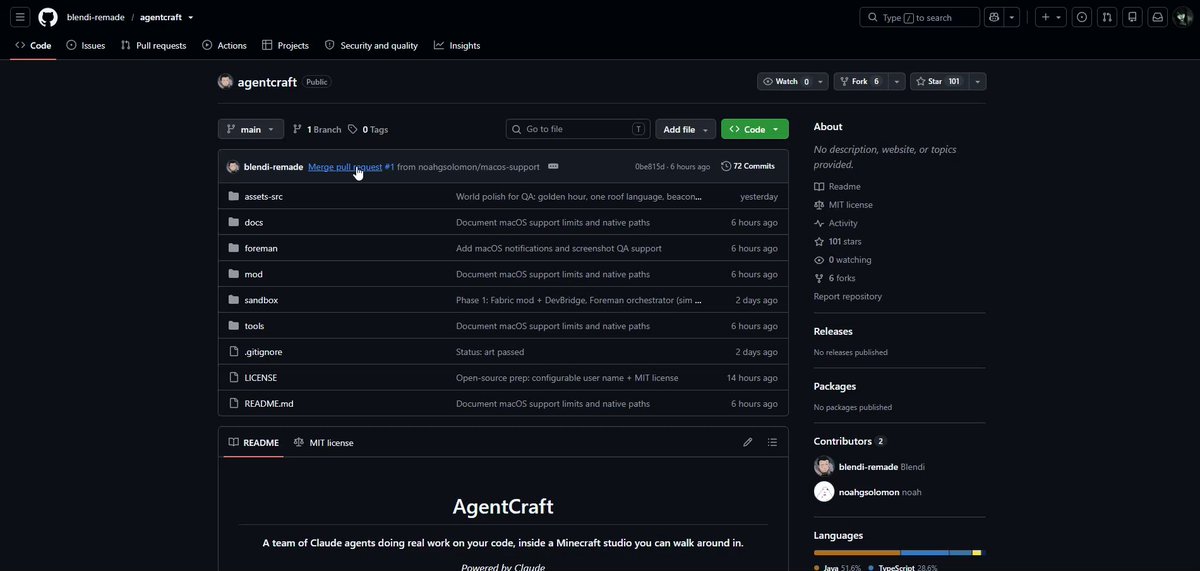
Task: Click folder icon of the docs row
Action: click(234, 222)
